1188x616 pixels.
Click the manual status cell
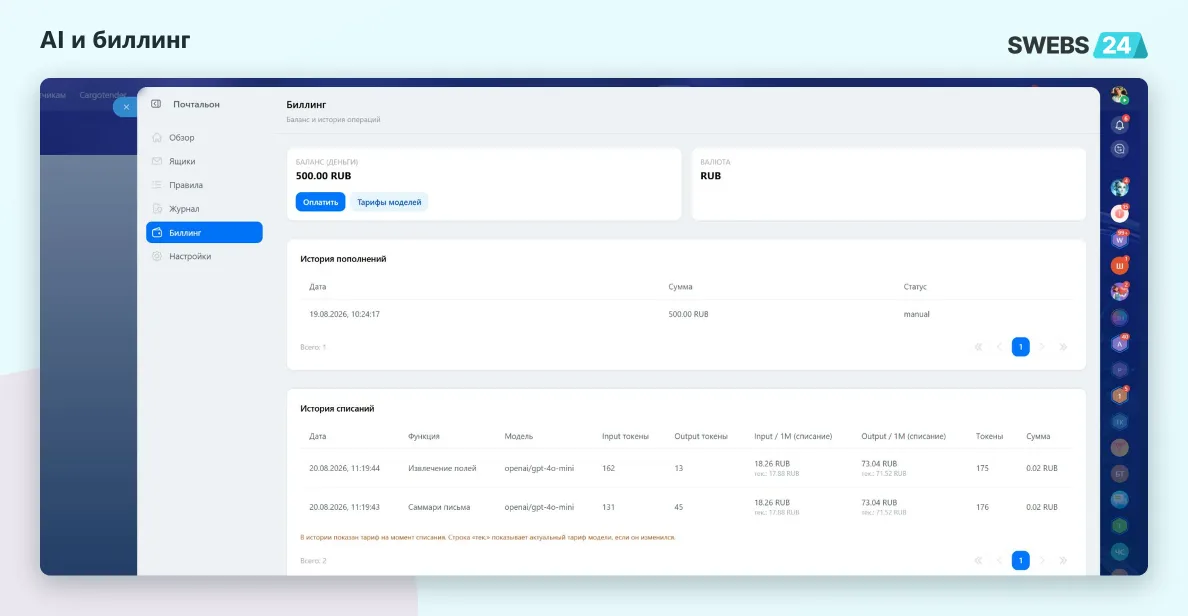pos(916,314)
